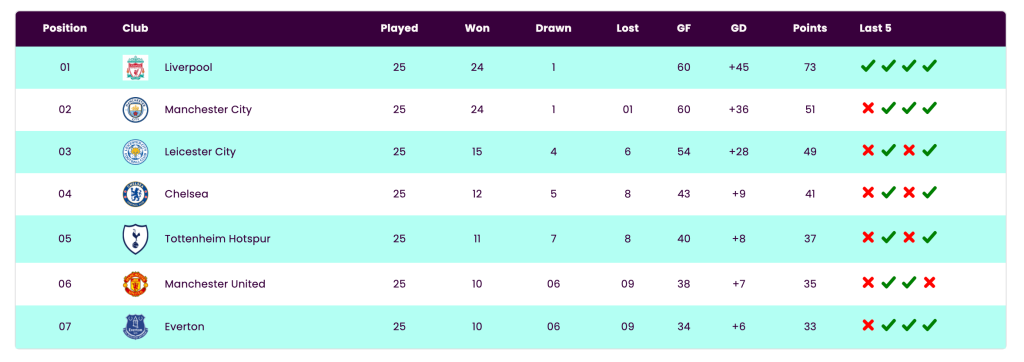Sort table by Points column header
1024x362 pixels.
810,28
